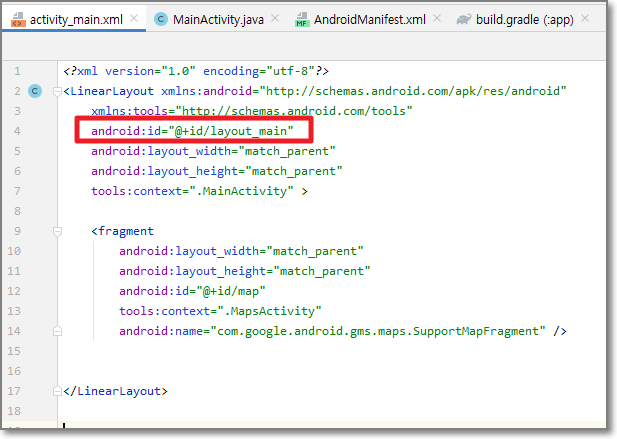Click the XML file icon on activity_main.xml tab
This screenshot has height=439, width=617.
(x=18, y=19)
